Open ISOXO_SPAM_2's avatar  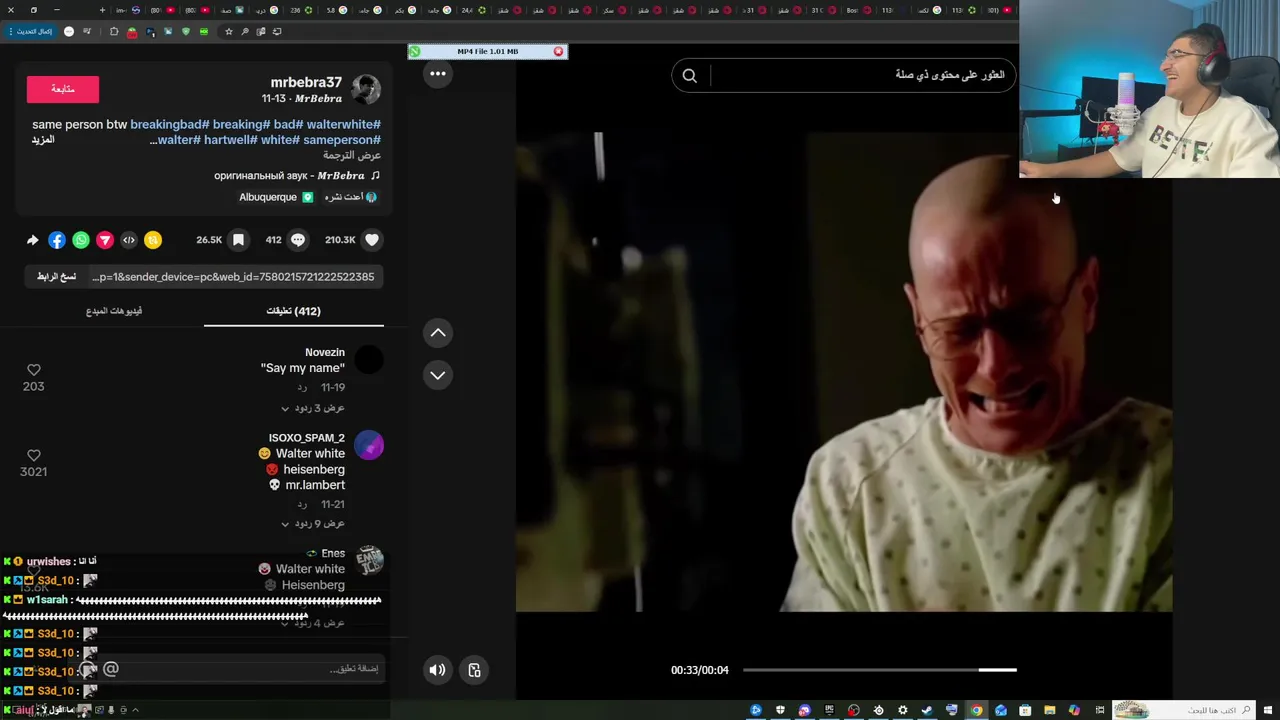pos(369,446)
